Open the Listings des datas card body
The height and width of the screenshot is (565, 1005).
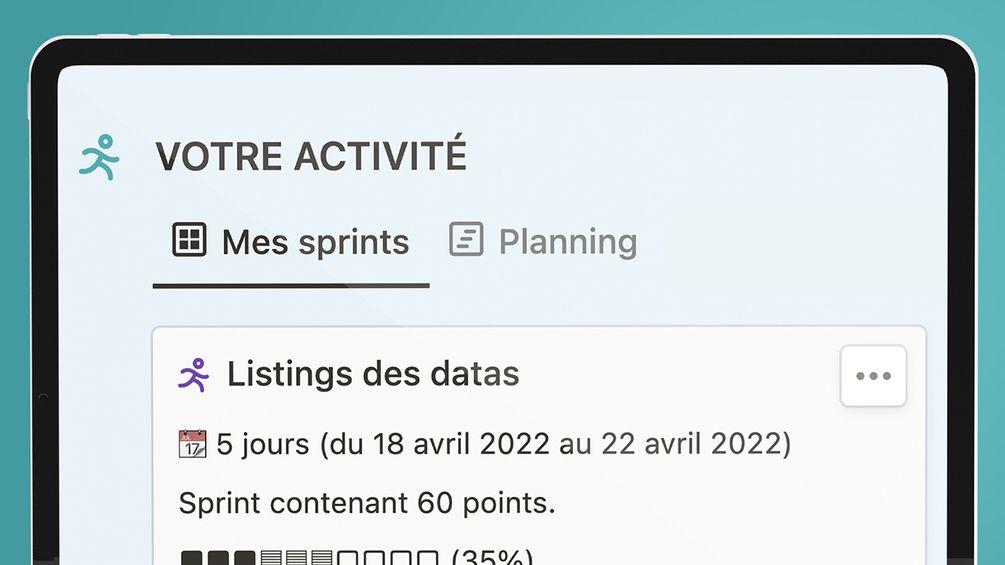tap(539, 446)
